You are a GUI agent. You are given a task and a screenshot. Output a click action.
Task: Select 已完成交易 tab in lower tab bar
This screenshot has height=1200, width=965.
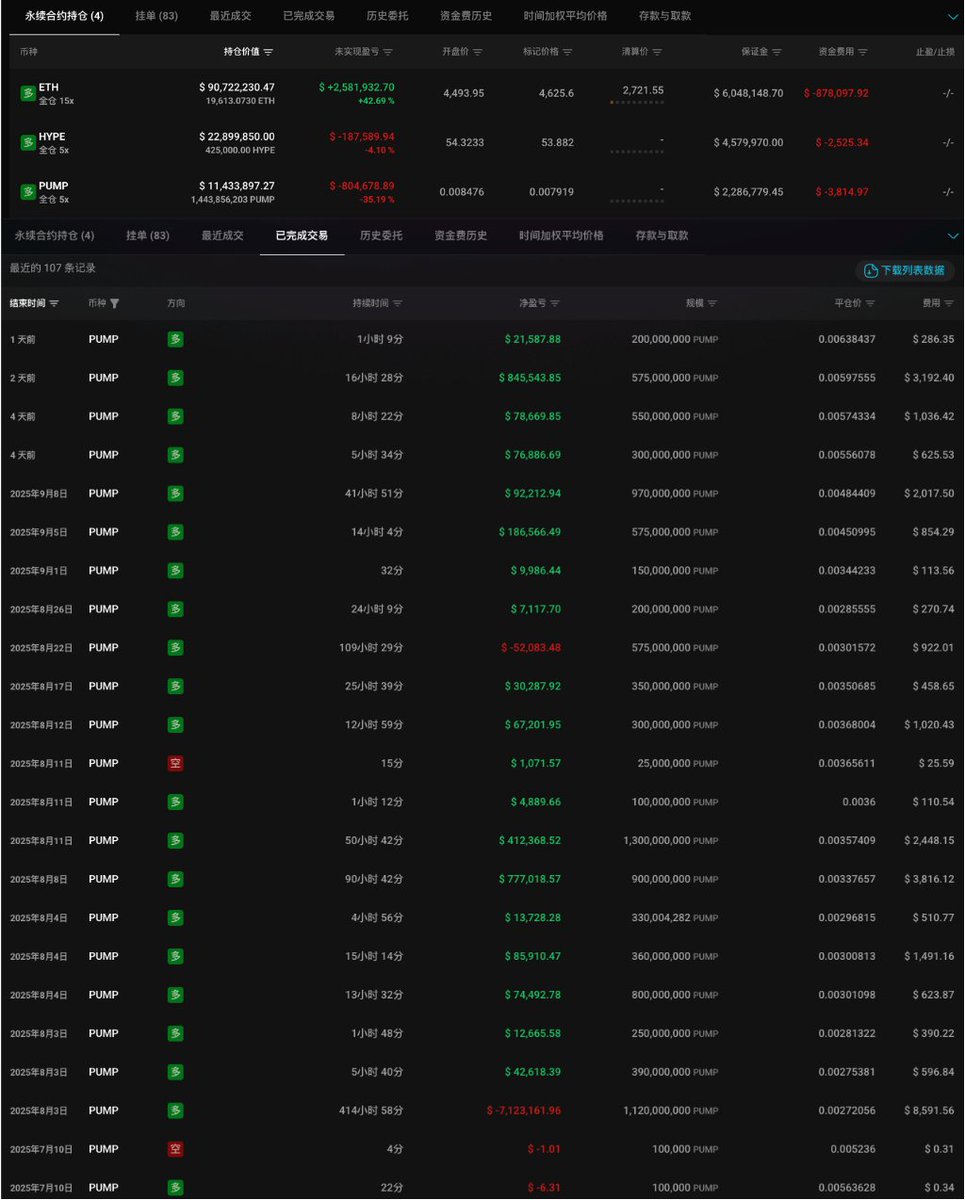[302, 236]
